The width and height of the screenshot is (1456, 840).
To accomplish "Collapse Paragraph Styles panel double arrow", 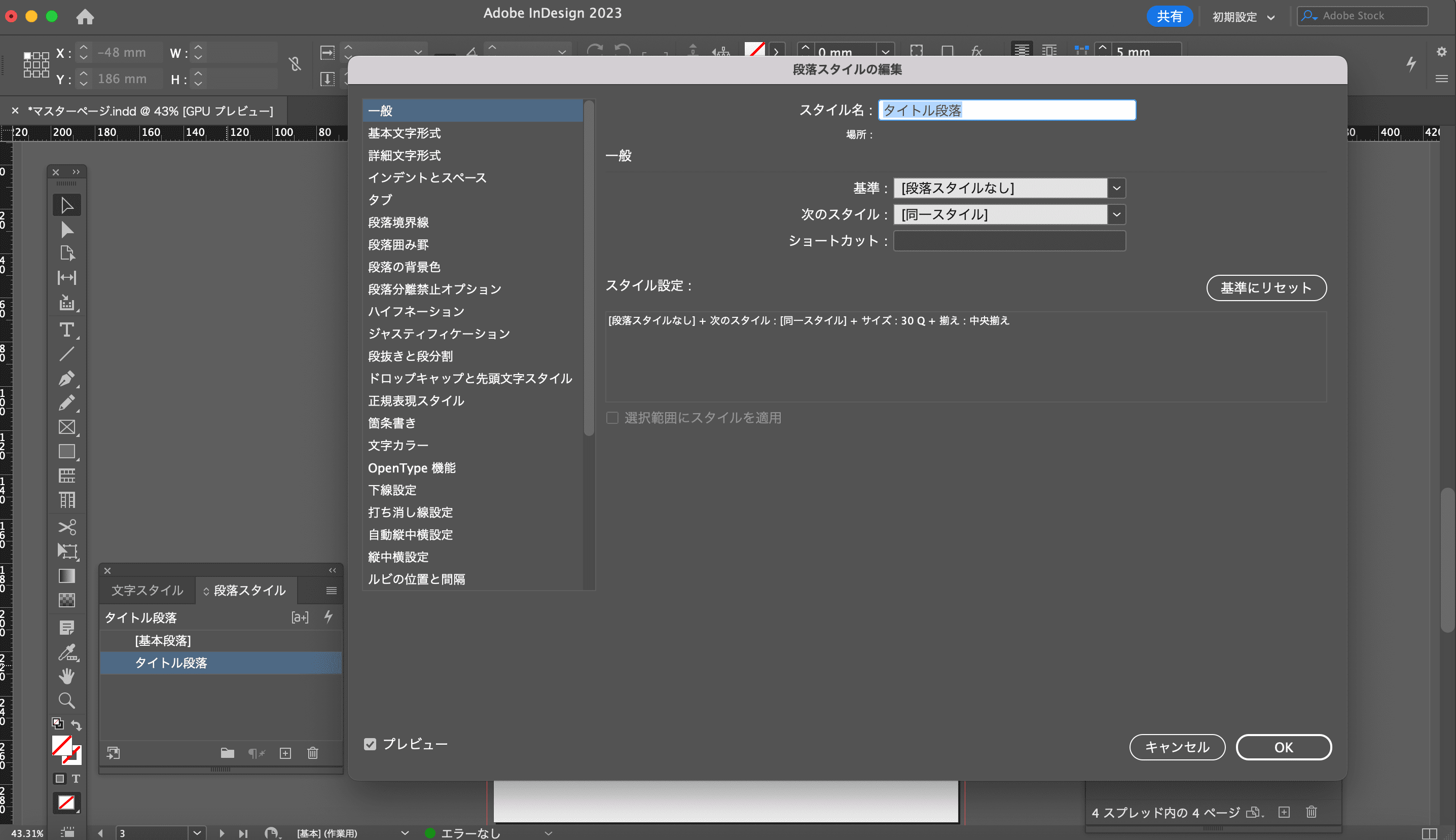I will coord(332,570).
